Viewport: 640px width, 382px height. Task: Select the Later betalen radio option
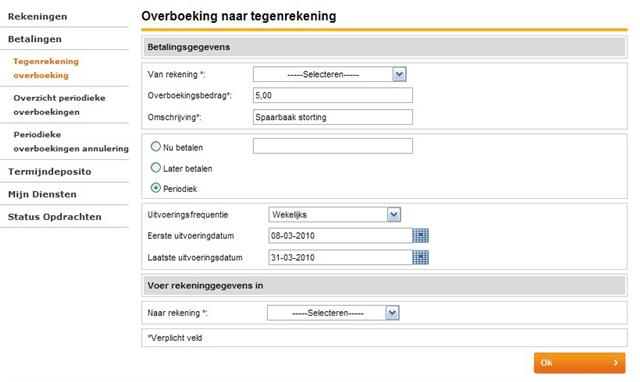point(156,167)
